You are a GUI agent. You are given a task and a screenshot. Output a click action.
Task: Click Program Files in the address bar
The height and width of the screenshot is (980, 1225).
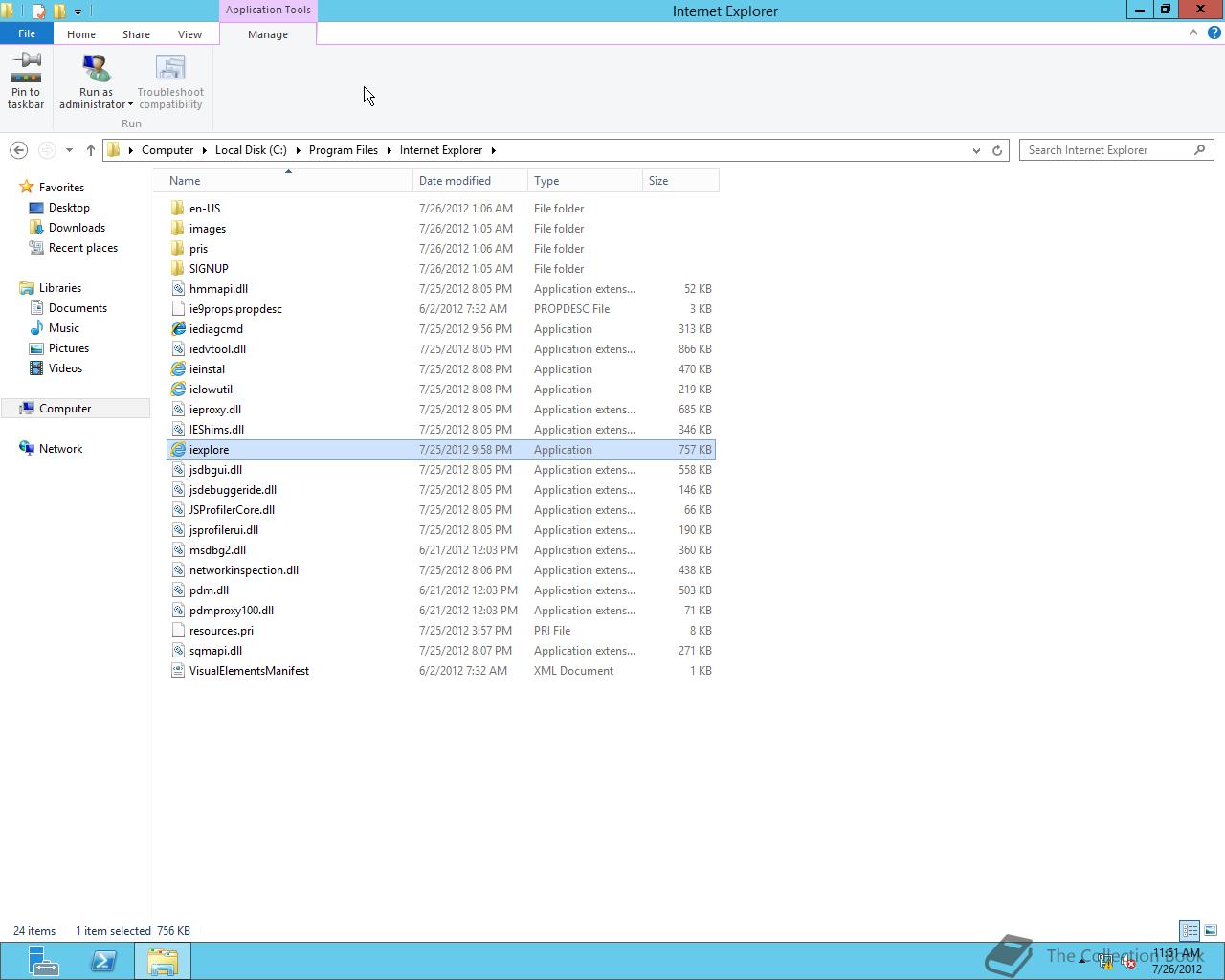pos(344,150)
